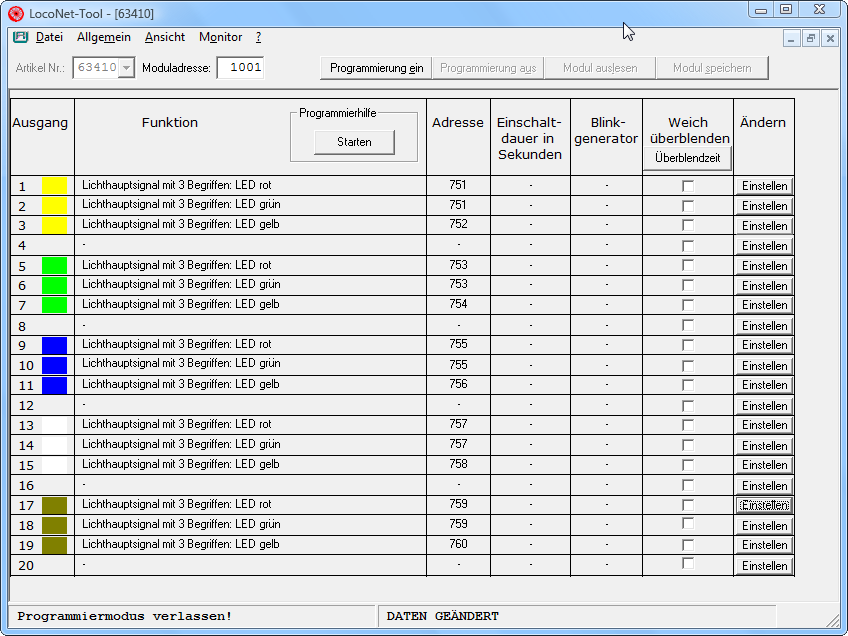
Task: Click the Programmierung ein button
Action: point(376,68)
